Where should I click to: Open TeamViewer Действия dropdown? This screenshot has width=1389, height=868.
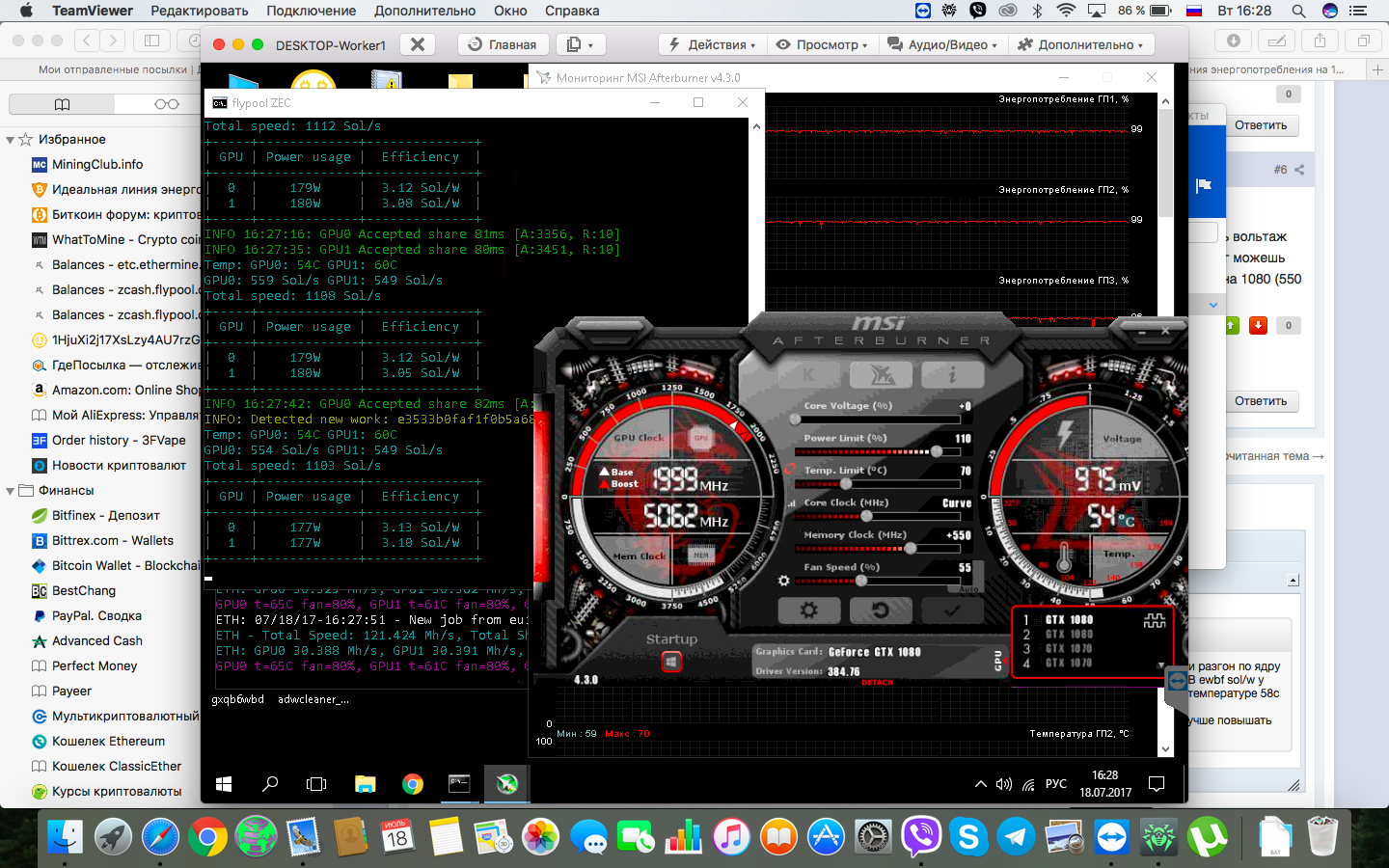click(711, 44)
